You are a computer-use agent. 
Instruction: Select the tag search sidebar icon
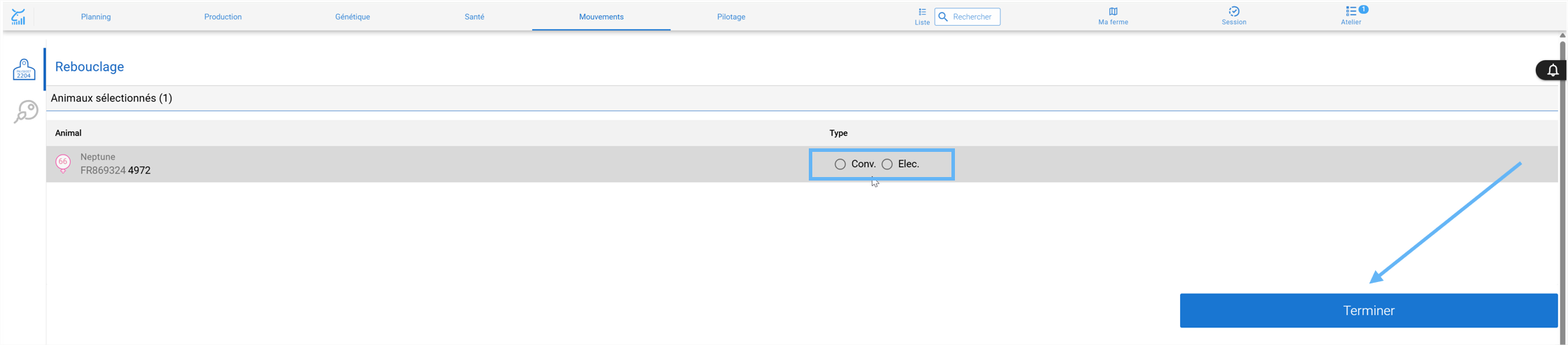click(26, 111)
